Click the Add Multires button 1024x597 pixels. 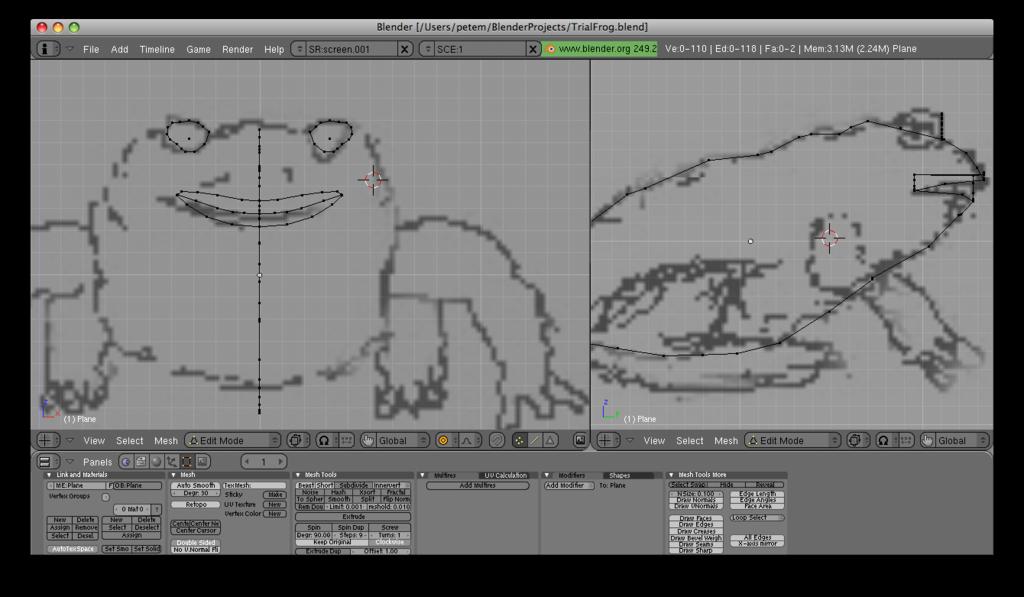(x=477, y=485)
